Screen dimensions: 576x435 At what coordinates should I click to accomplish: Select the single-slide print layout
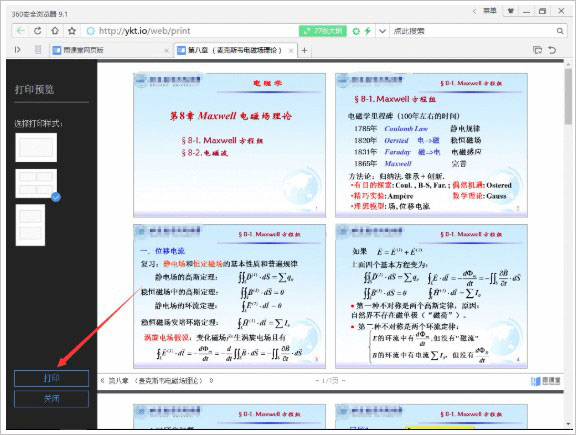(x=36, y=147)
